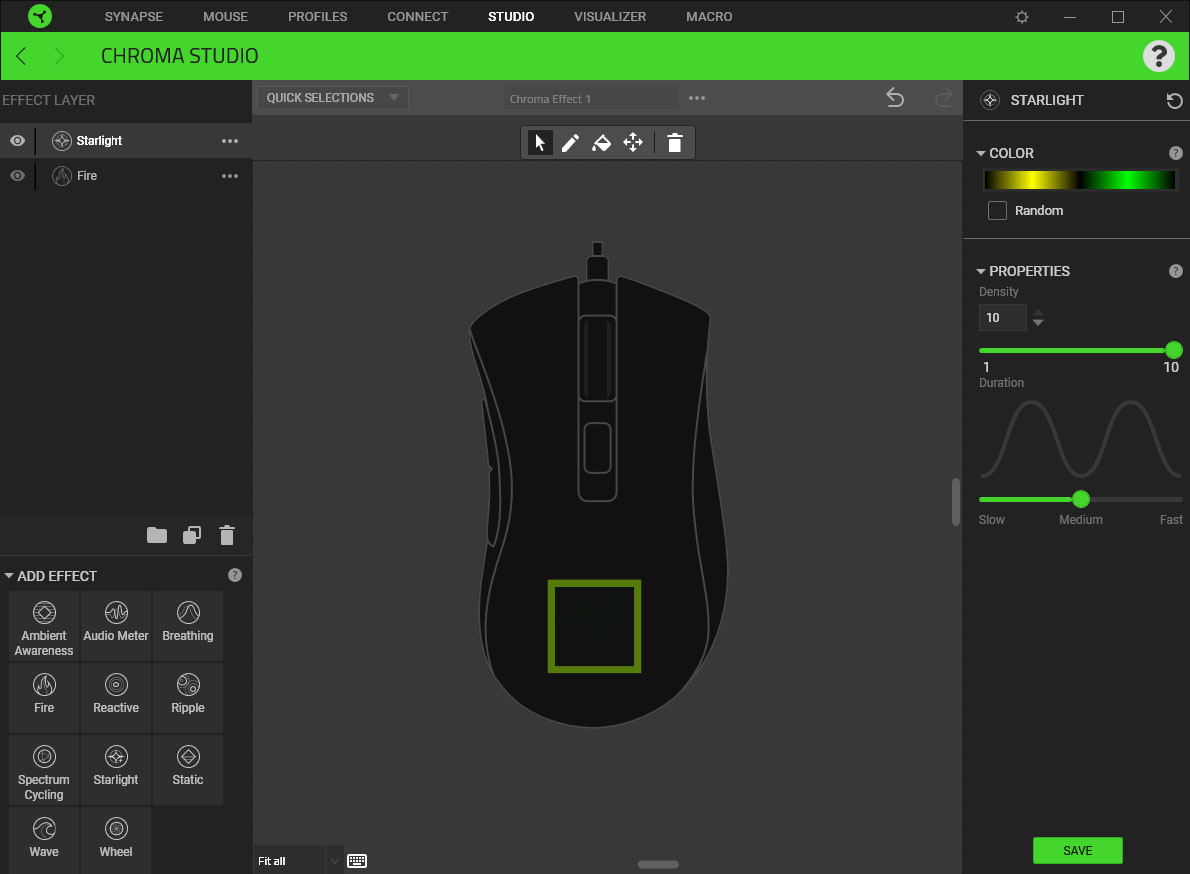
Task: Click the Duration speed slider handle
Action: pos(1081,498)
